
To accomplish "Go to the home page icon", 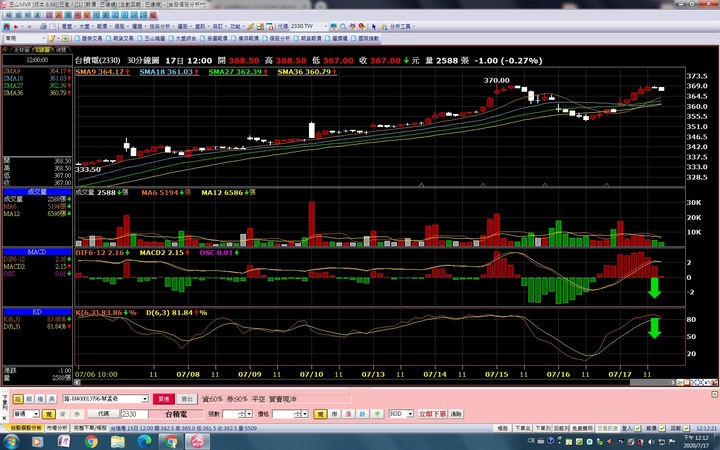I will (6, 27).
